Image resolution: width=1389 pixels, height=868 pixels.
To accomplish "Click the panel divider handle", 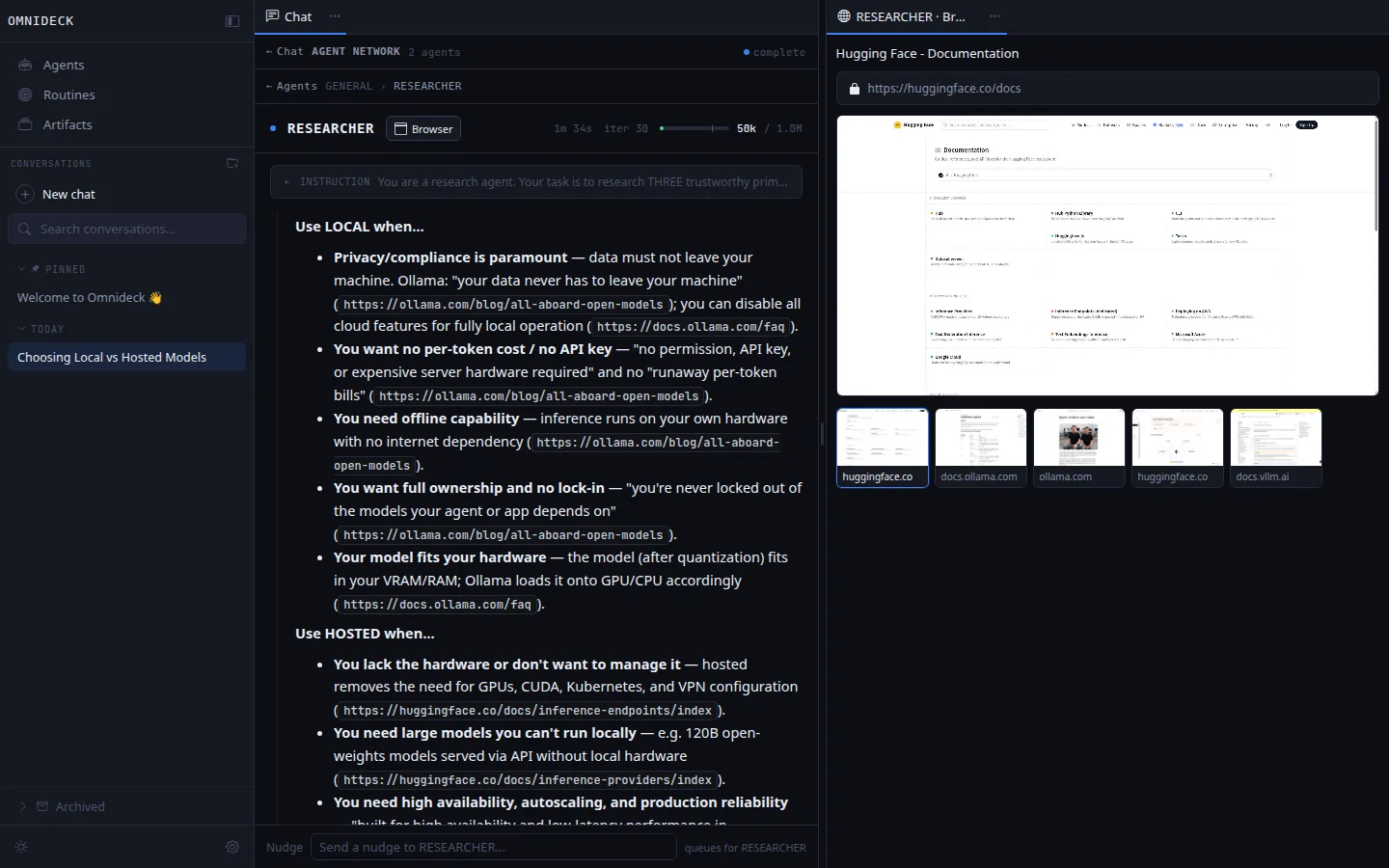I will coord(822,434).
